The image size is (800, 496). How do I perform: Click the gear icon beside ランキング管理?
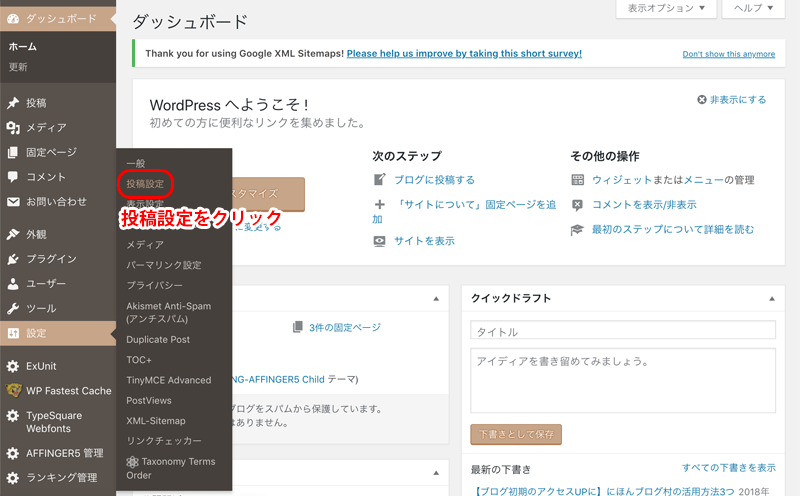(13, 478)
